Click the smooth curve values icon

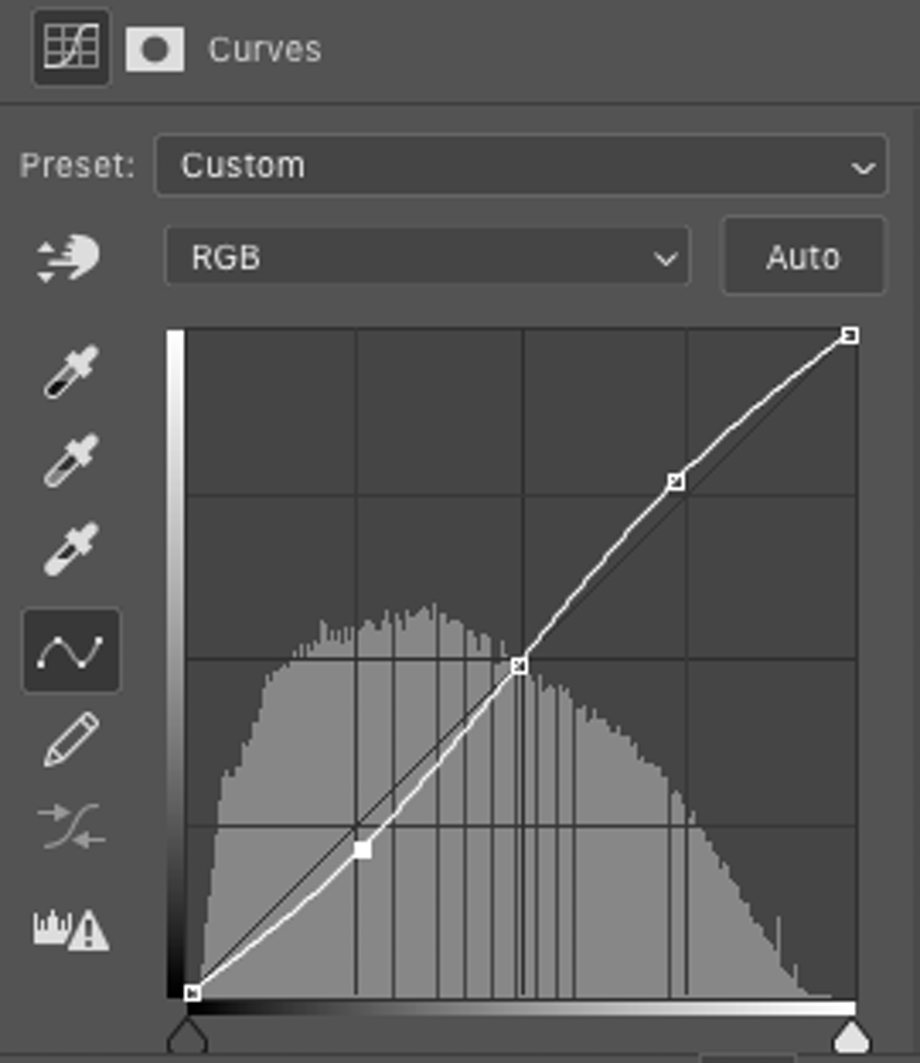(x=71, y=827)
